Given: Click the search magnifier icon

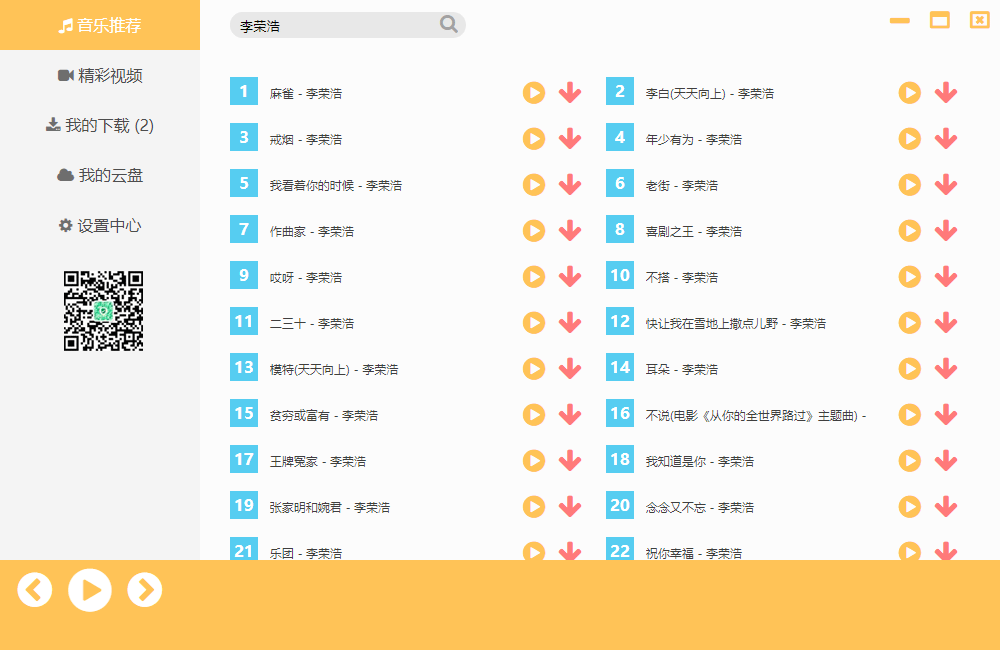Looking at the screenshot, I should [x=448, y=24].
